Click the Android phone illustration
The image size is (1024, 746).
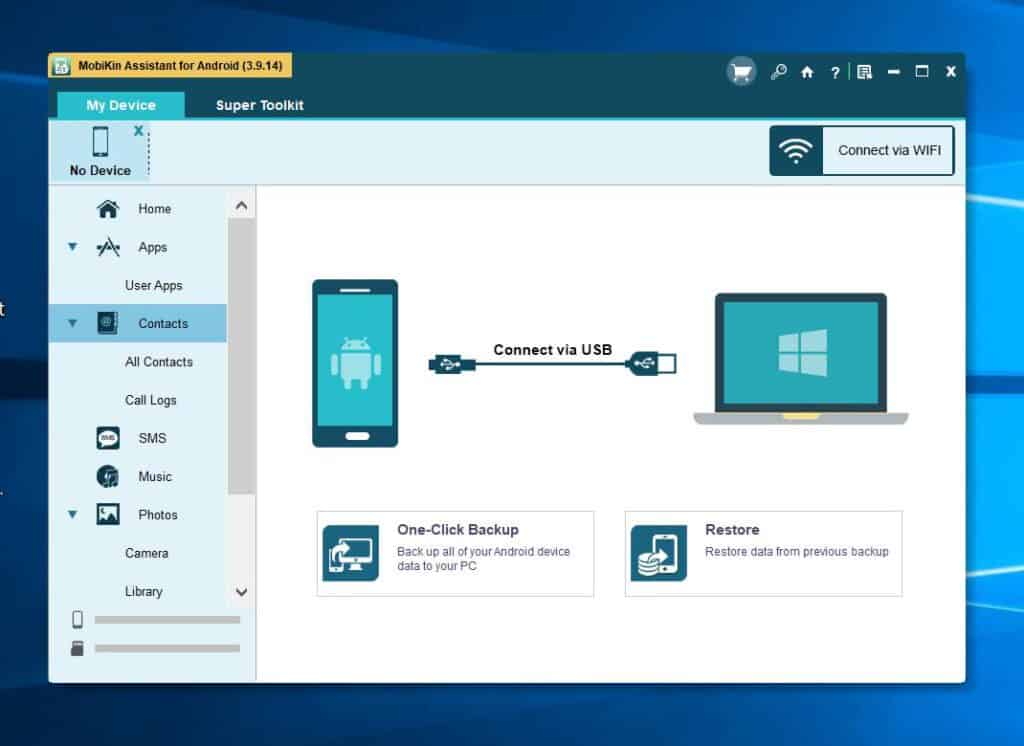pos(355,363)
